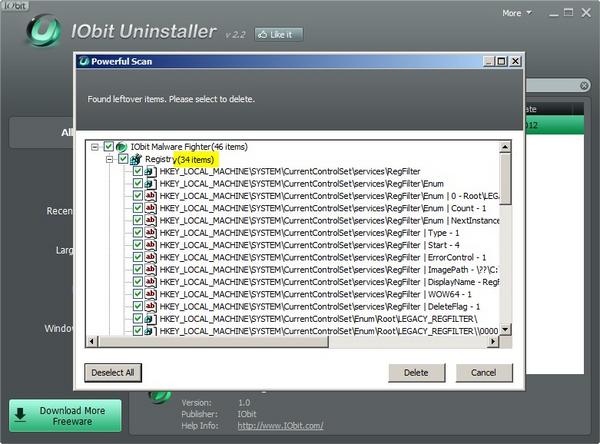
Task: Click key icon of LEGACY_REGFILTER\ row
Action: pos(150,318)
